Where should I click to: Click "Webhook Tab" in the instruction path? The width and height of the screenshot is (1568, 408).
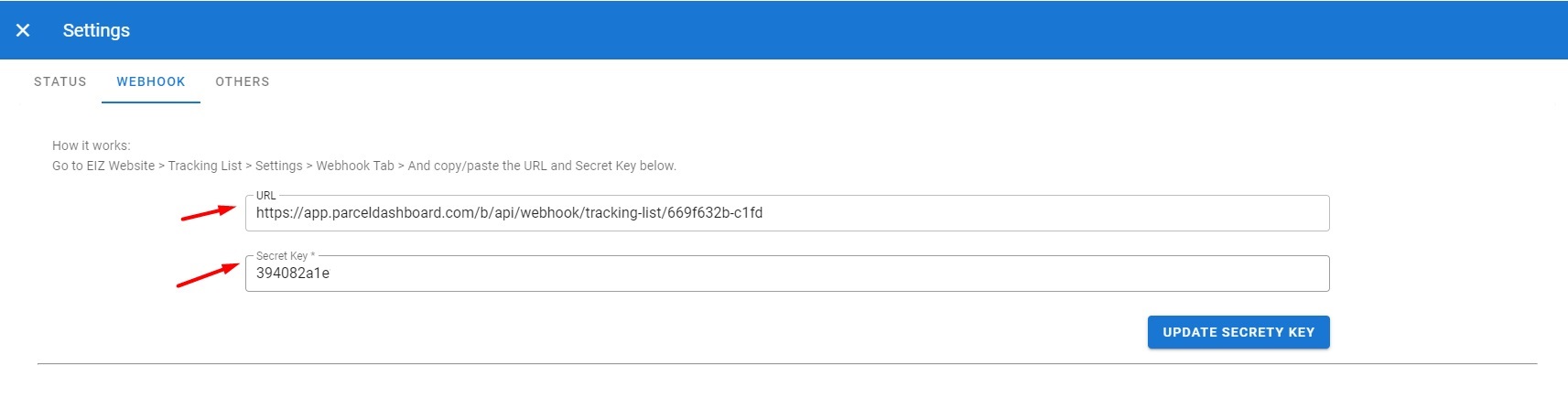coord(355,166)
